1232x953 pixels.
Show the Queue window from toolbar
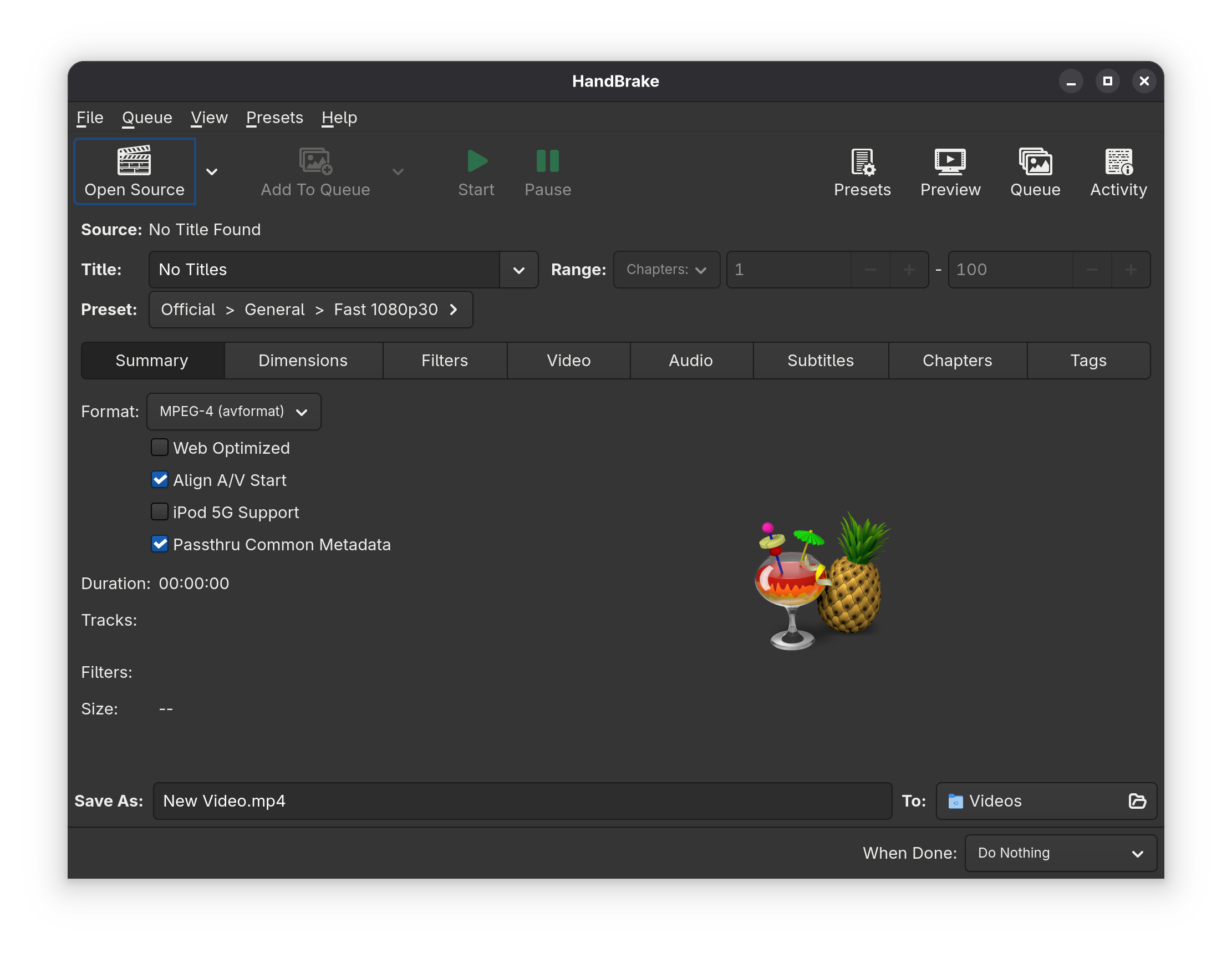1035,171
